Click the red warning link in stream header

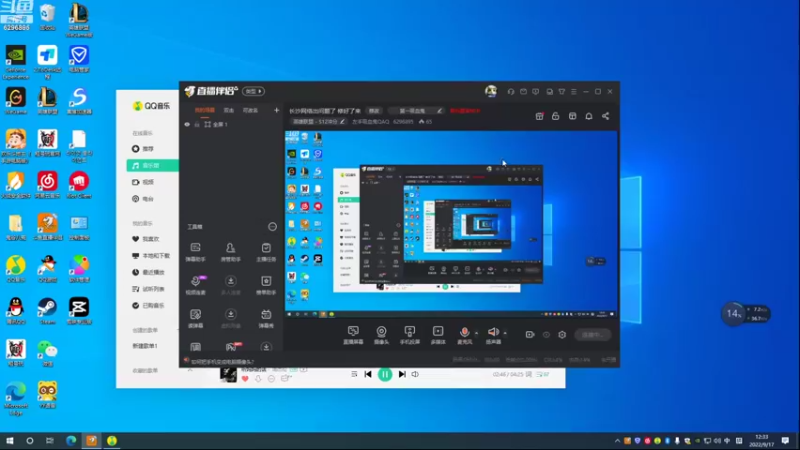tap(465, 111)
